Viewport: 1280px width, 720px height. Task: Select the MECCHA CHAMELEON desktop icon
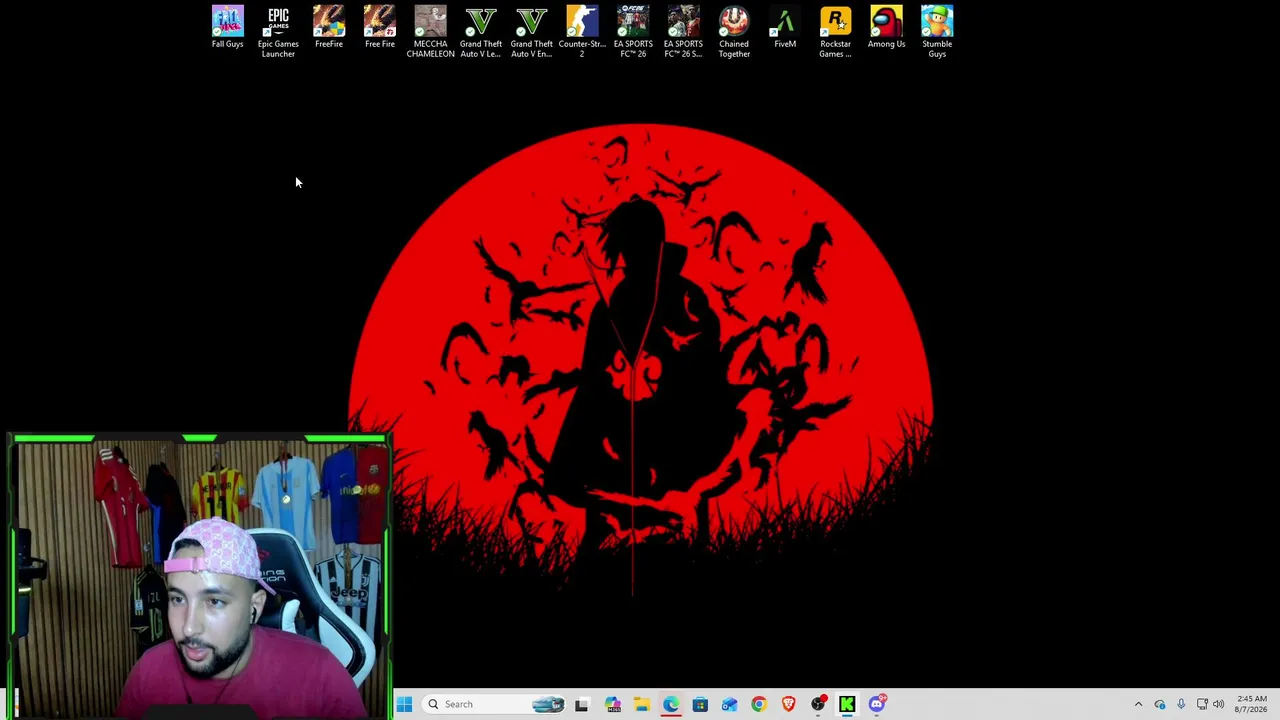coord(430,32)
